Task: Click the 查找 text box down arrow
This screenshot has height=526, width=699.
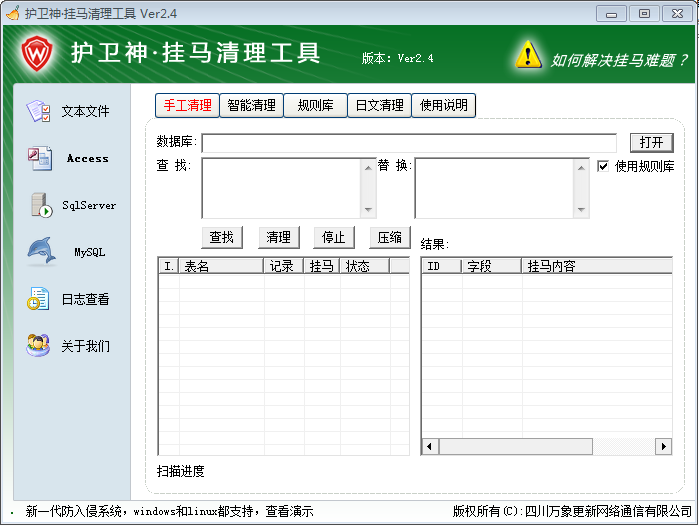Action: 368,210
